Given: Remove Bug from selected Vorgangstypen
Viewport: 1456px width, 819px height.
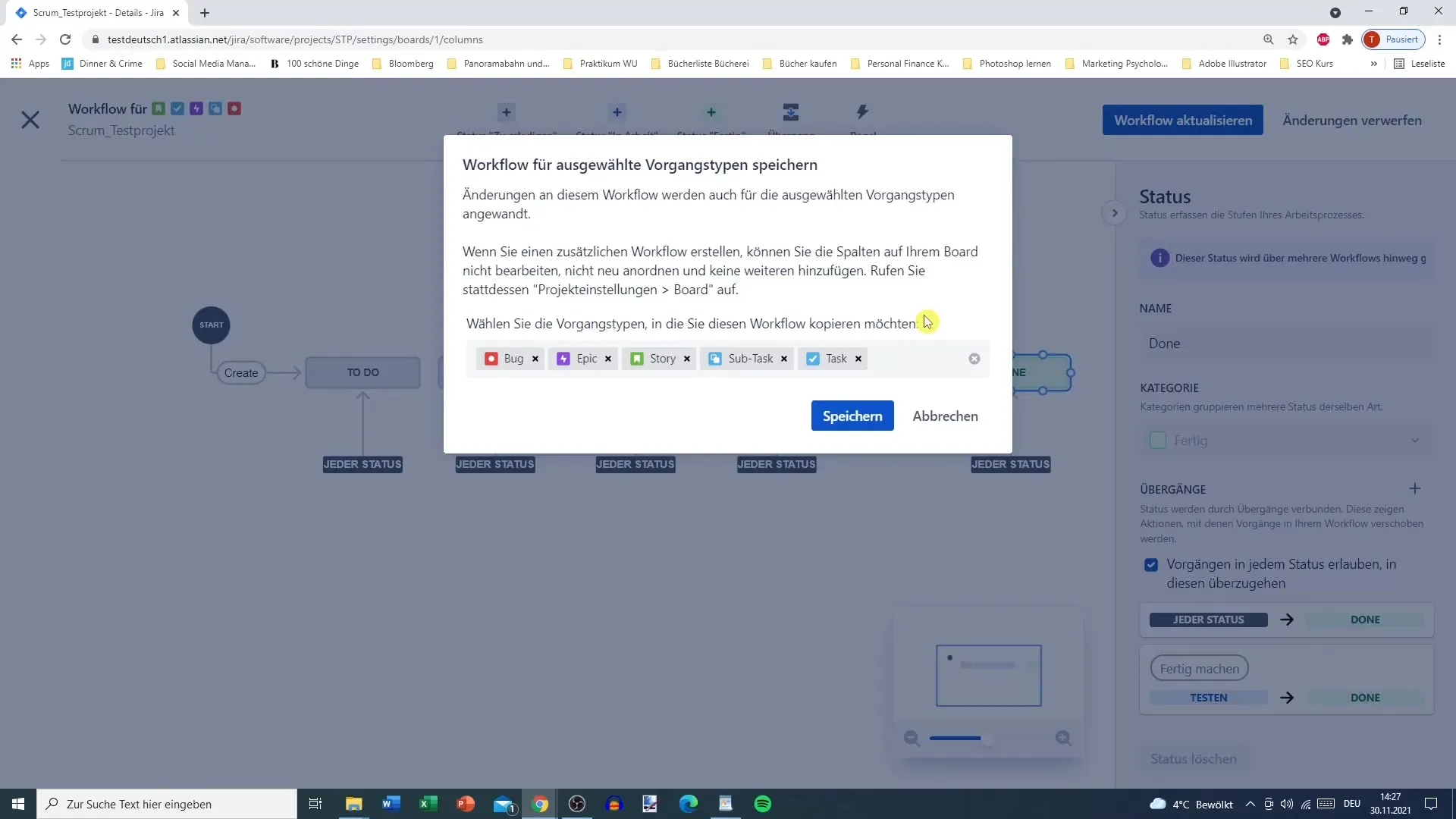Looking at the screenshot, I should [536, 359].
